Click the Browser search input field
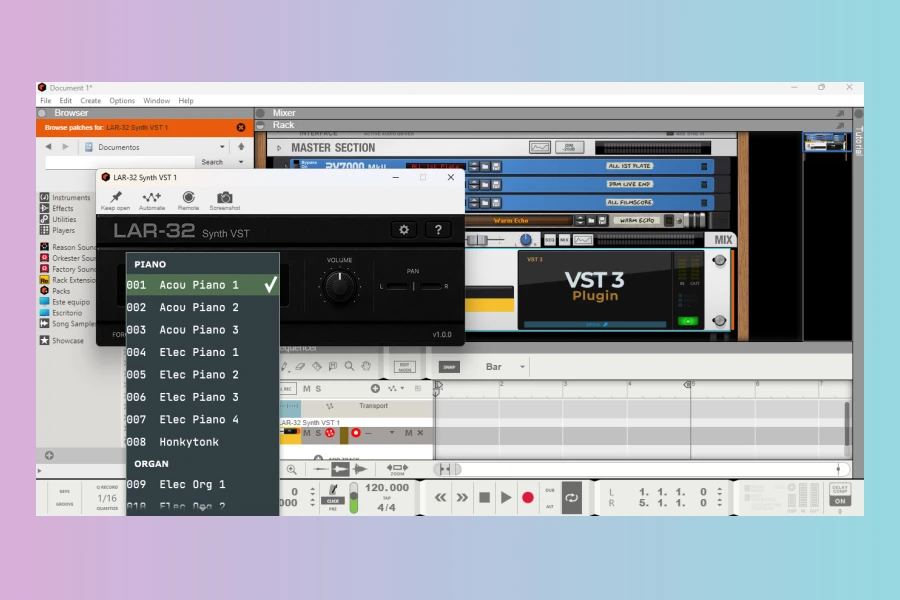900x600 pixels. pos(119,162)
